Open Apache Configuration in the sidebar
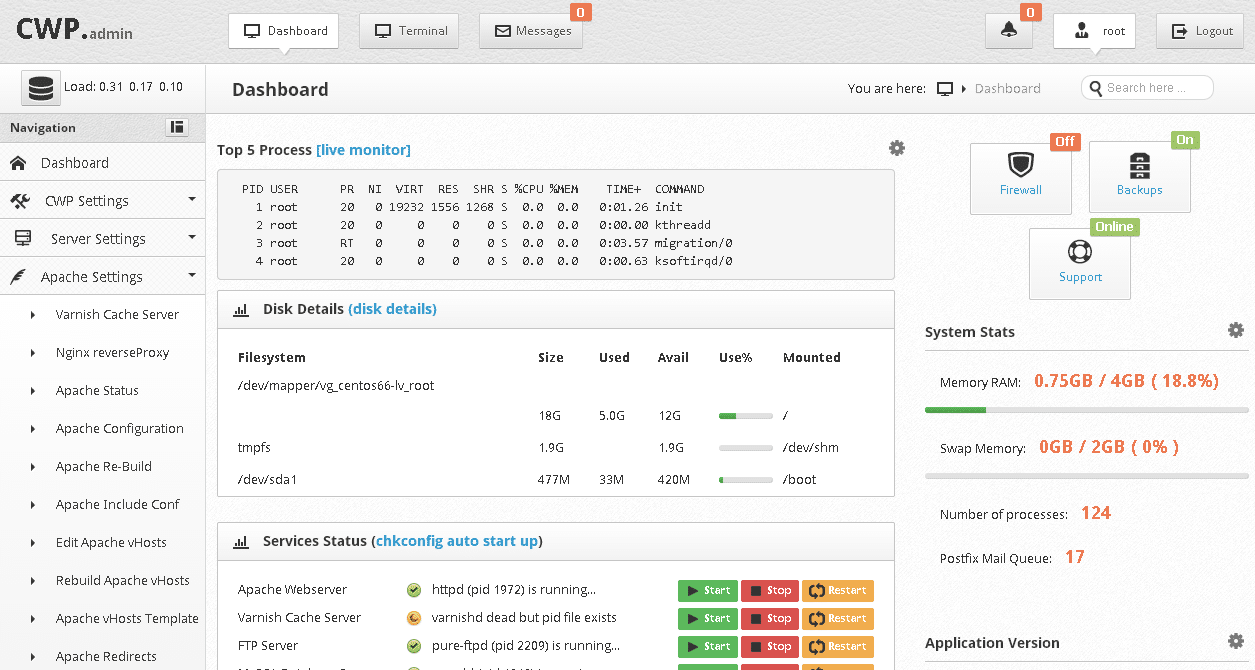Screen dimensions: 1255x670 (x=119, y=429)
